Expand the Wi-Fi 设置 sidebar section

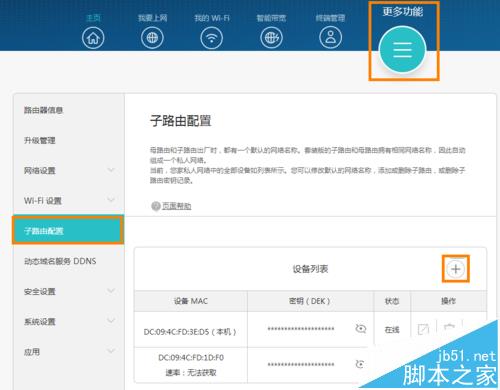111,200
